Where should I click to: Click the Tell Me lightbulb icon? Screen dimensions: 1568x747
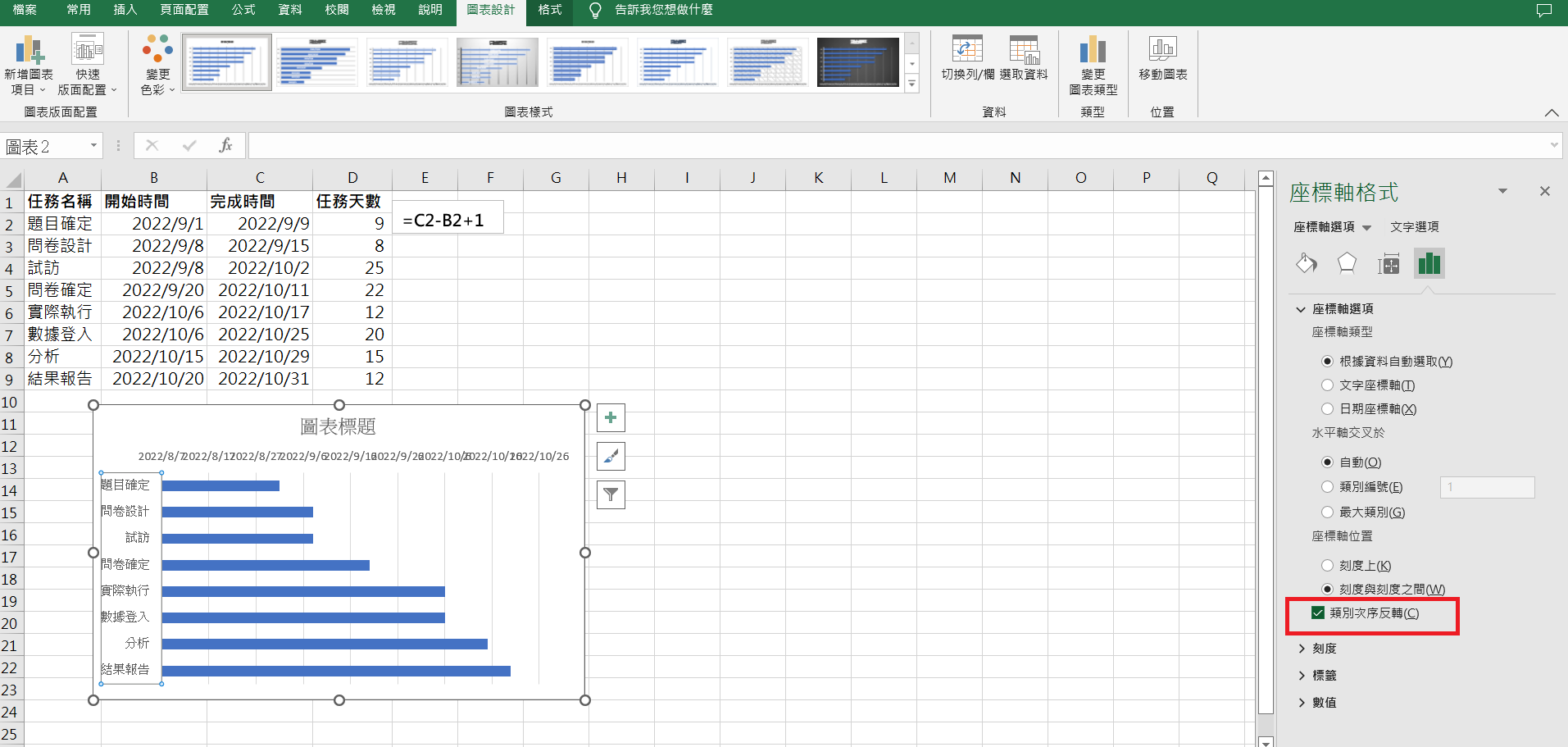click(595, 10)
